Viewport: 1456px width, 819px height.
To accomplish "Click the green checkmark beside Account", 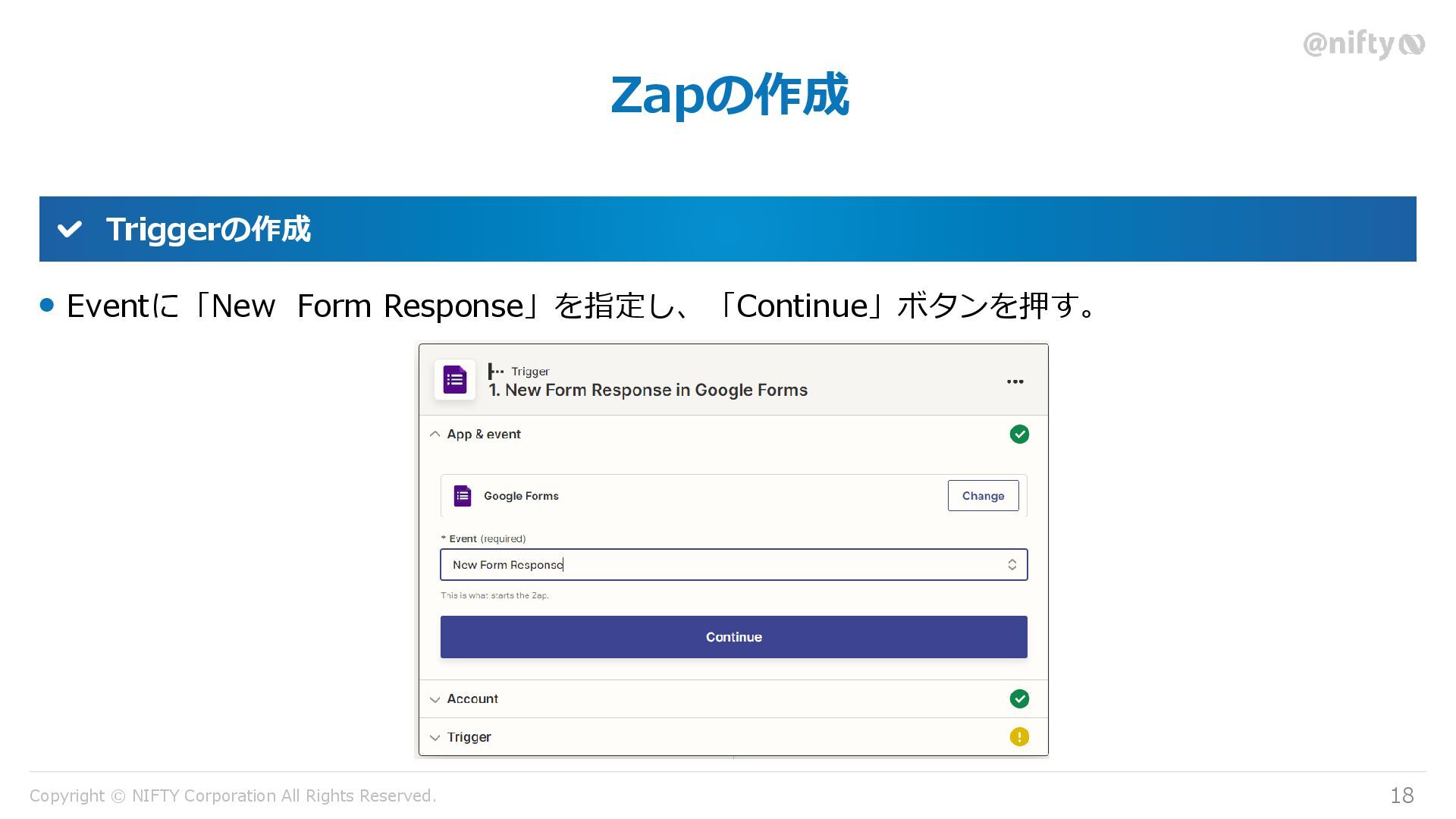I will [x=1019, y=699].
